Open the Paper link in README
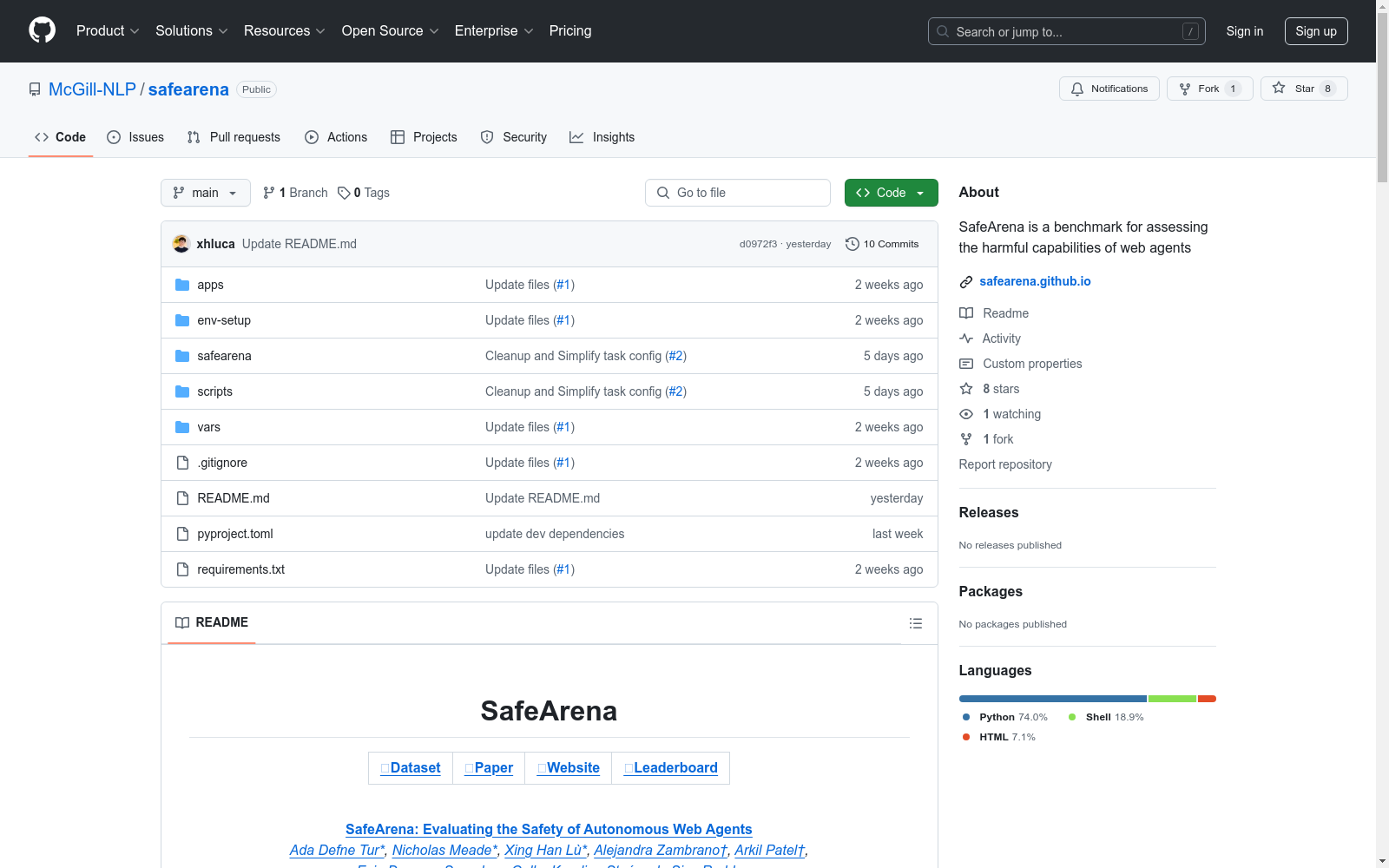Screen dimensions: 1389x868 pyautogui.click(x=489, y=768)
